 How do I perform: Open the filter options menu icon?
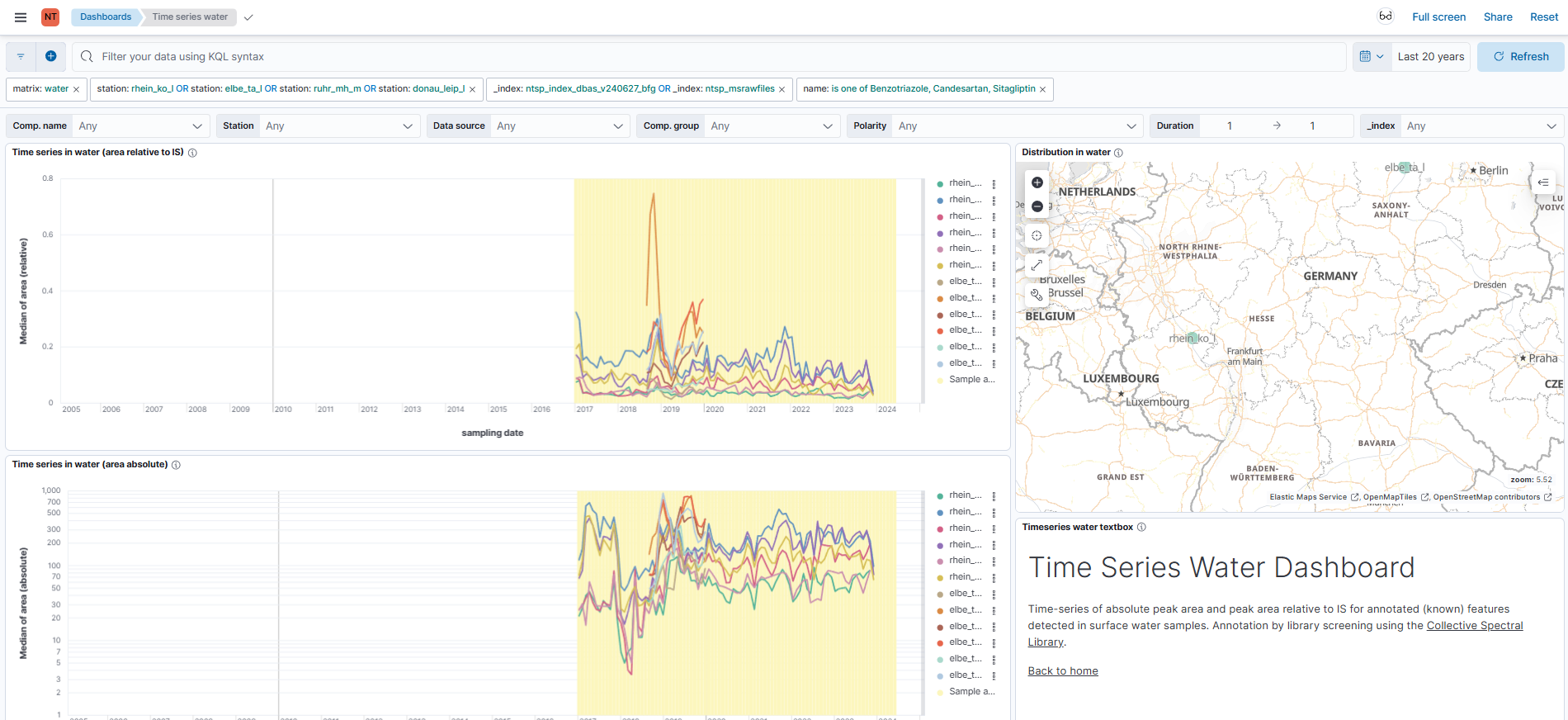point(21,56)
